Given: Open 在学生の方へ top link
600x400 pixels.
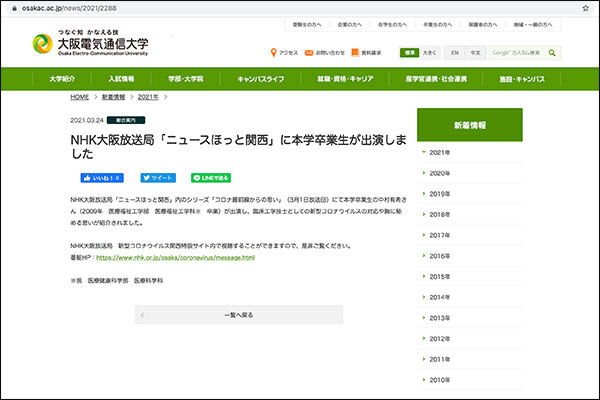Looking at the screenshot, I should pyautogui.click(x=392, y=24).
